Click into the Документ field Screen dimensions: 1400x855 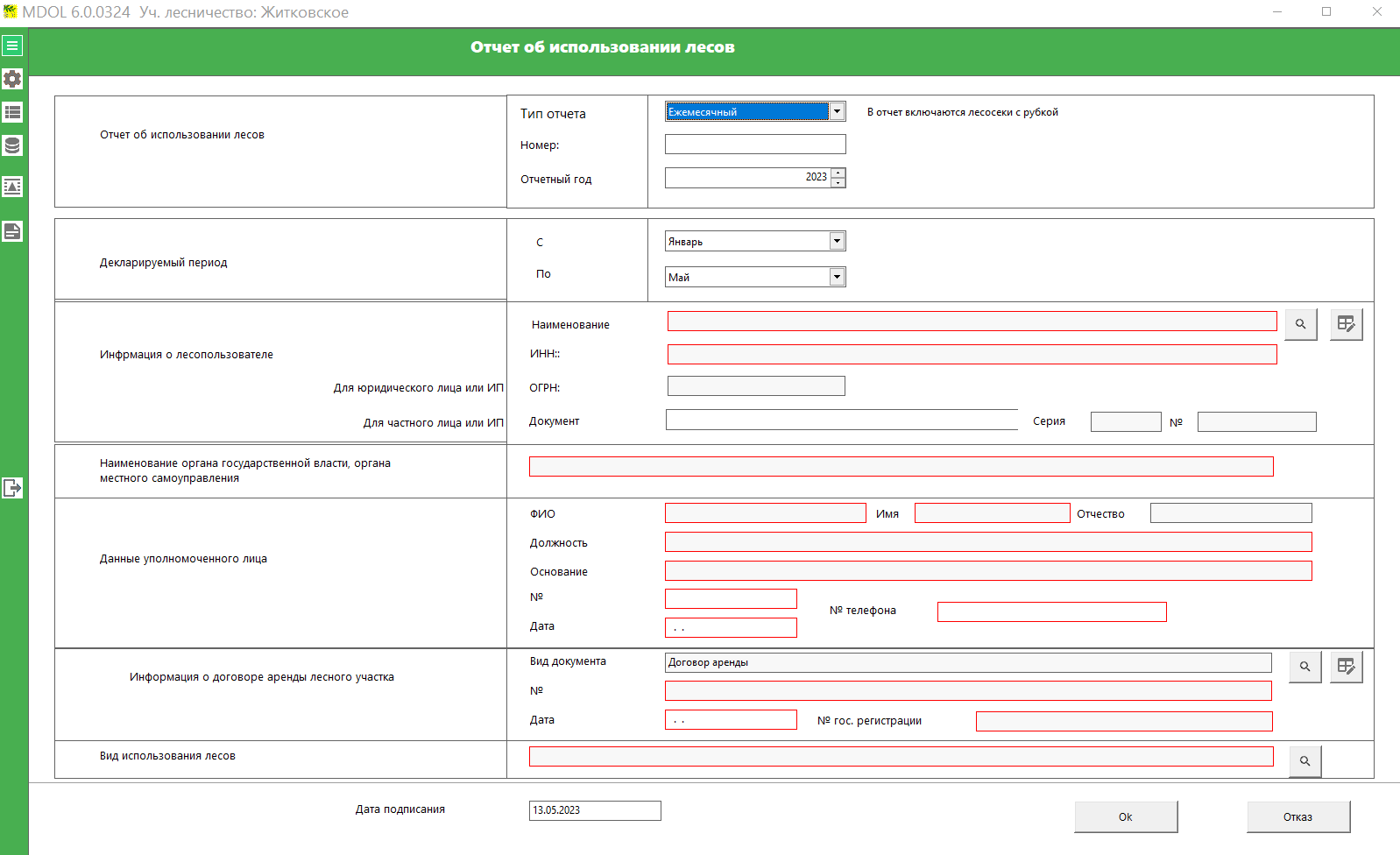click(842, 420)
